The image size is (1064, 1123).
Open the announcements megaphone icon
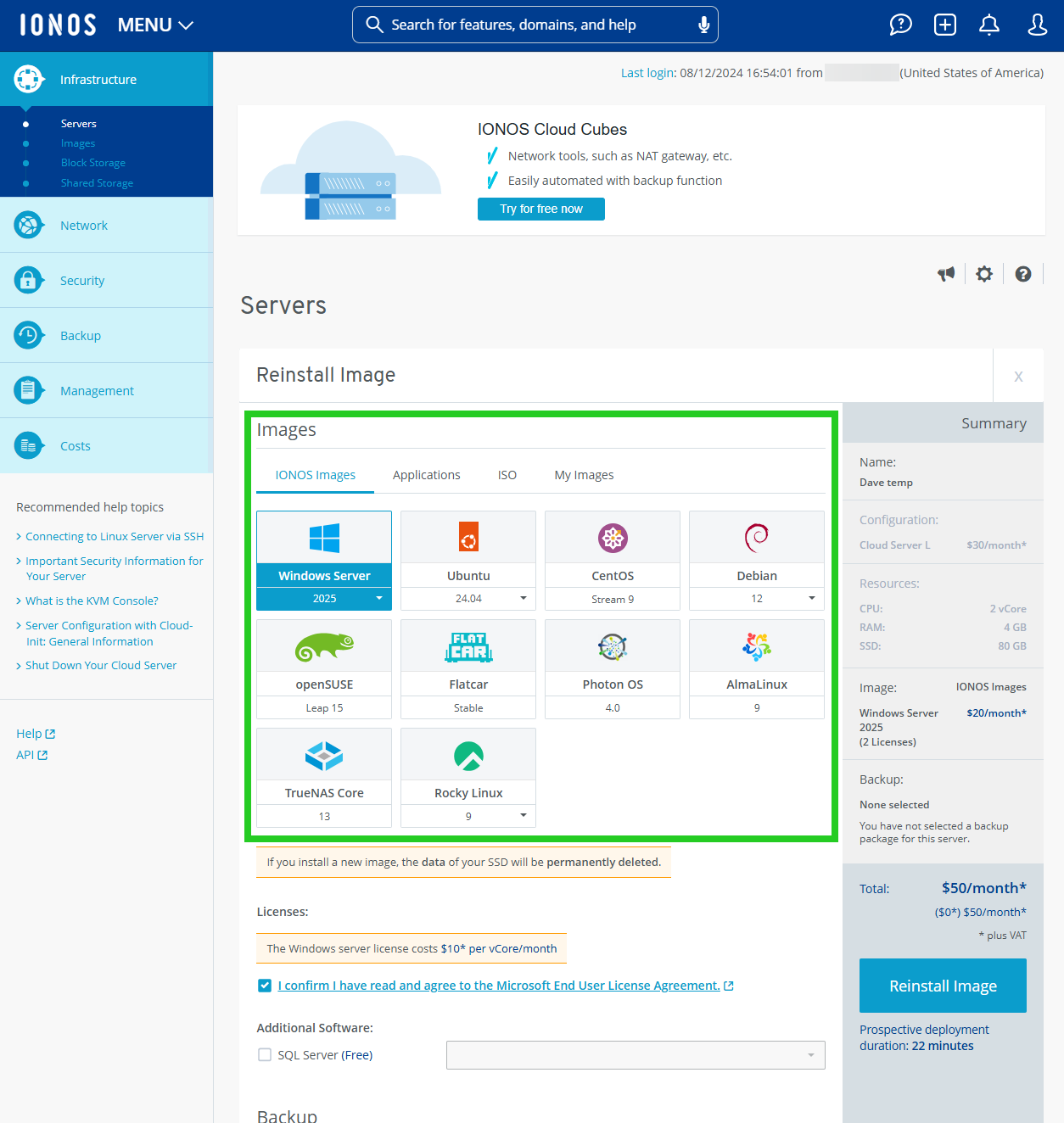click(946, 274)
